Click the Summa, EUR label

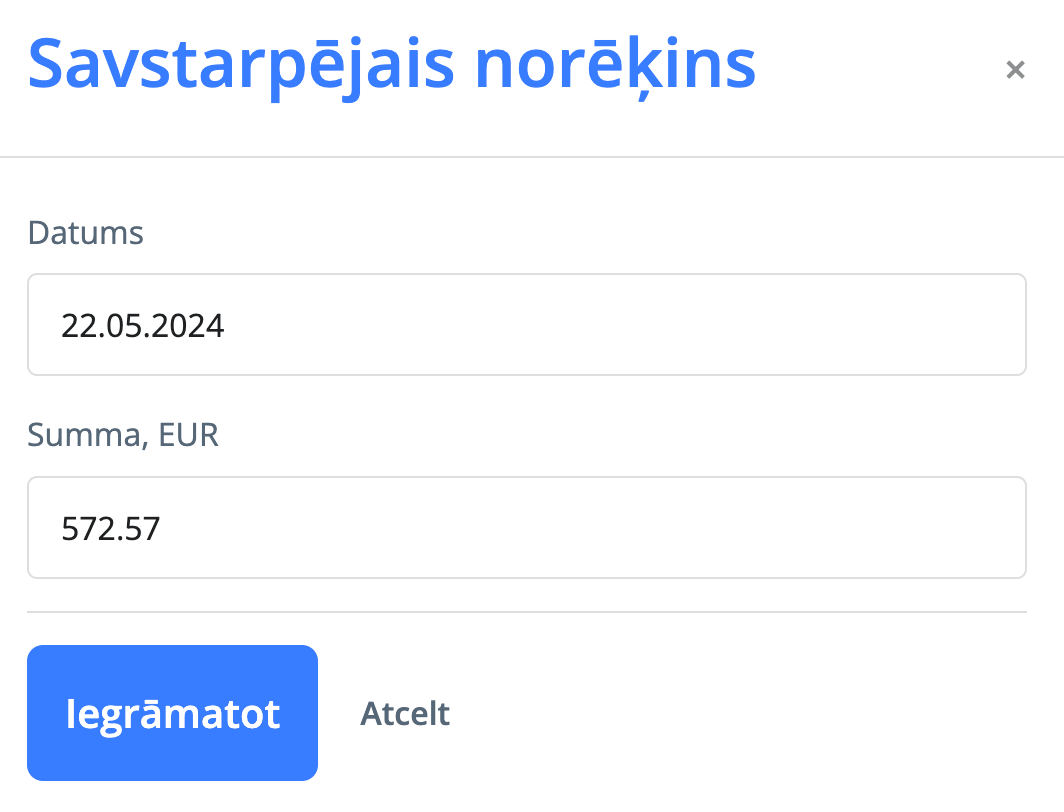(123, 435)
